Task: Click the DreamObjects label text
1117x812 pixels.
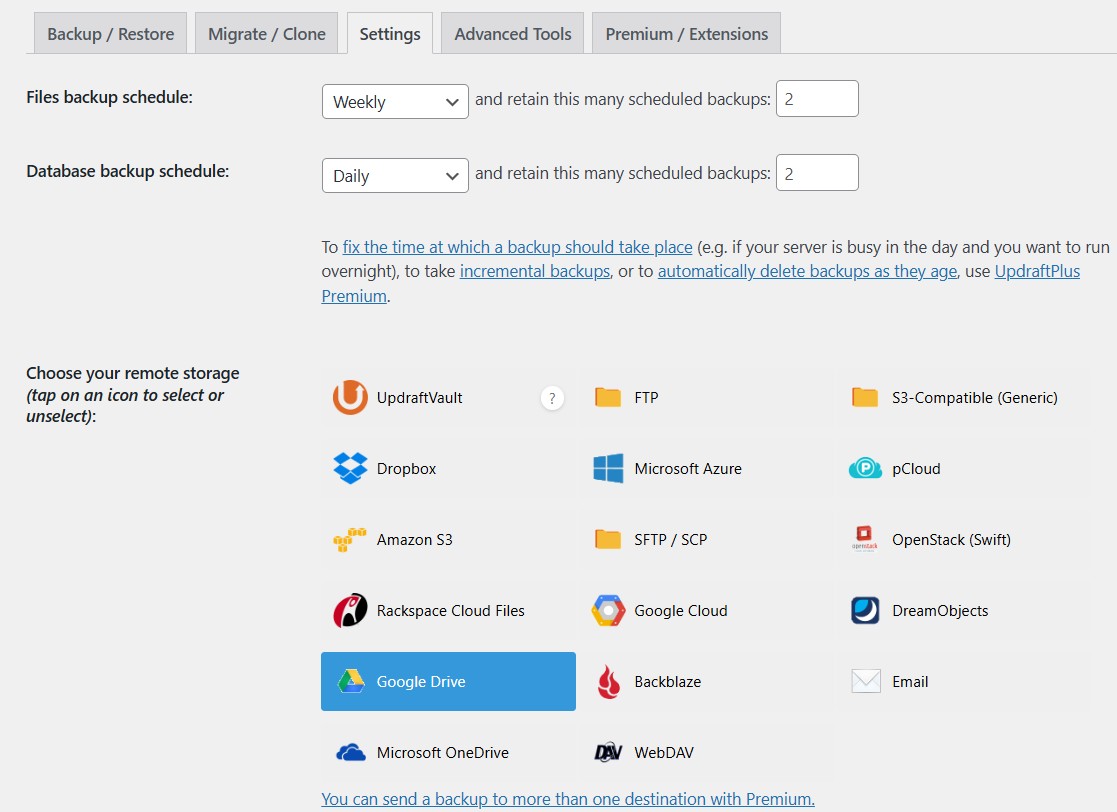Action: click(x=940, y=610)
